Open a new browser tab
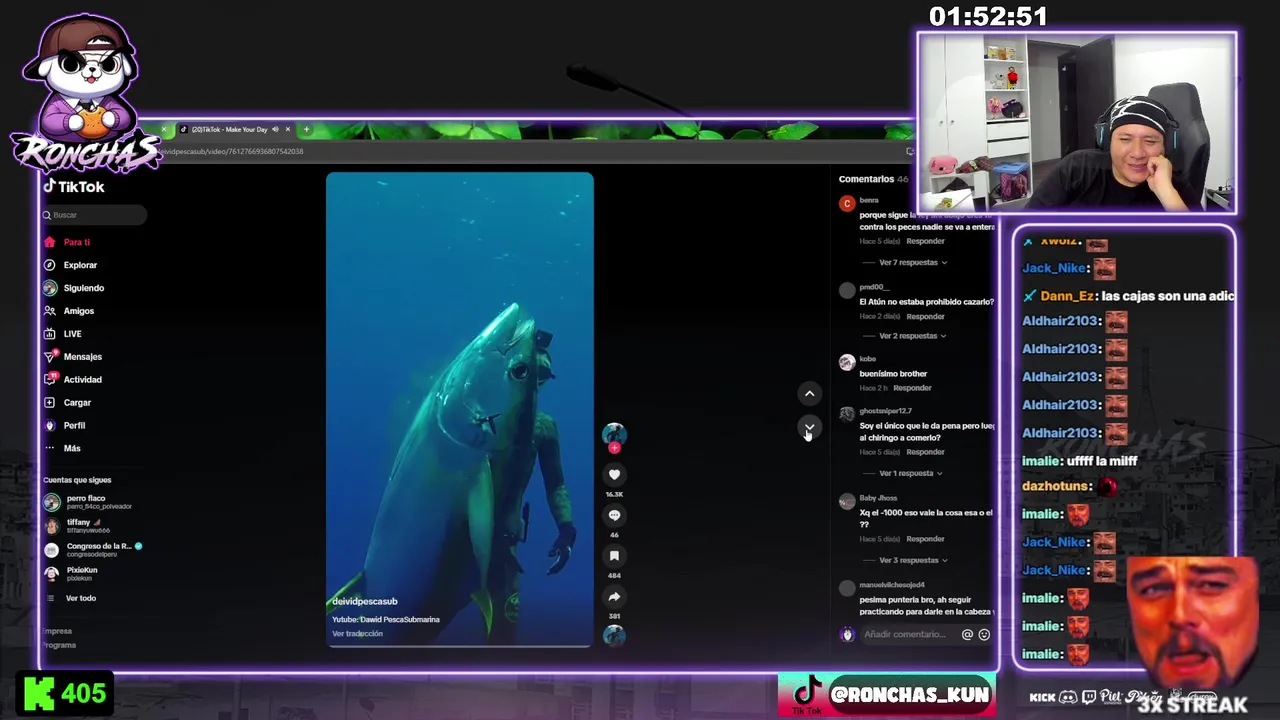 (306, 129)
